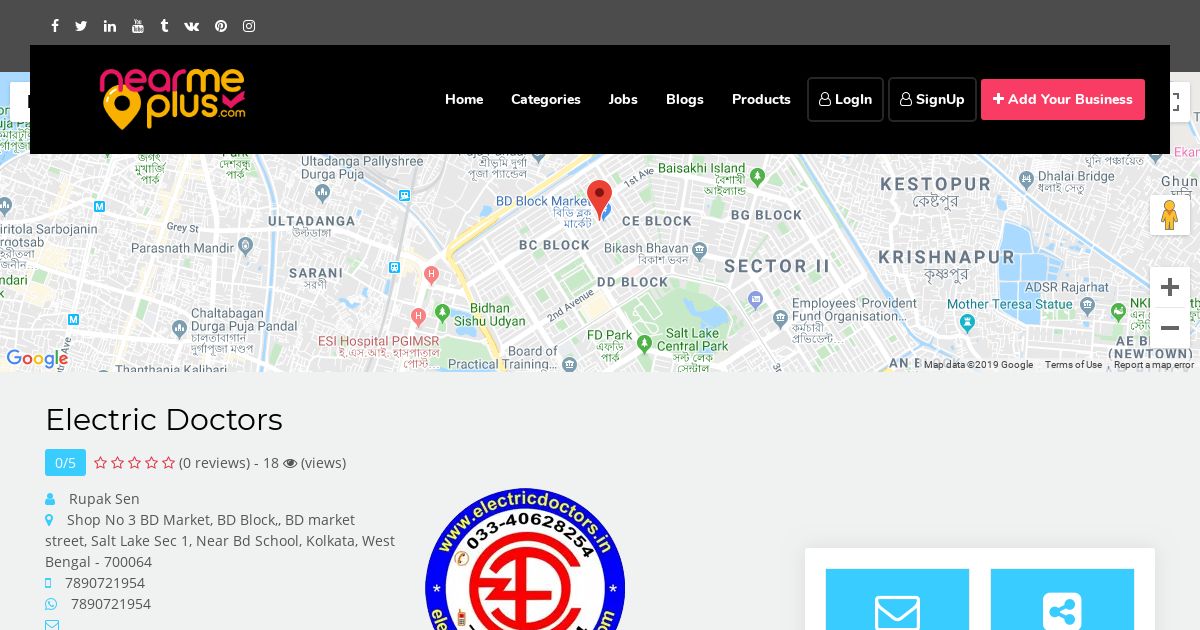Viewport: 1200px width, 630px height.
Task: Zoom in on the map
Action: pos(1170,288)
